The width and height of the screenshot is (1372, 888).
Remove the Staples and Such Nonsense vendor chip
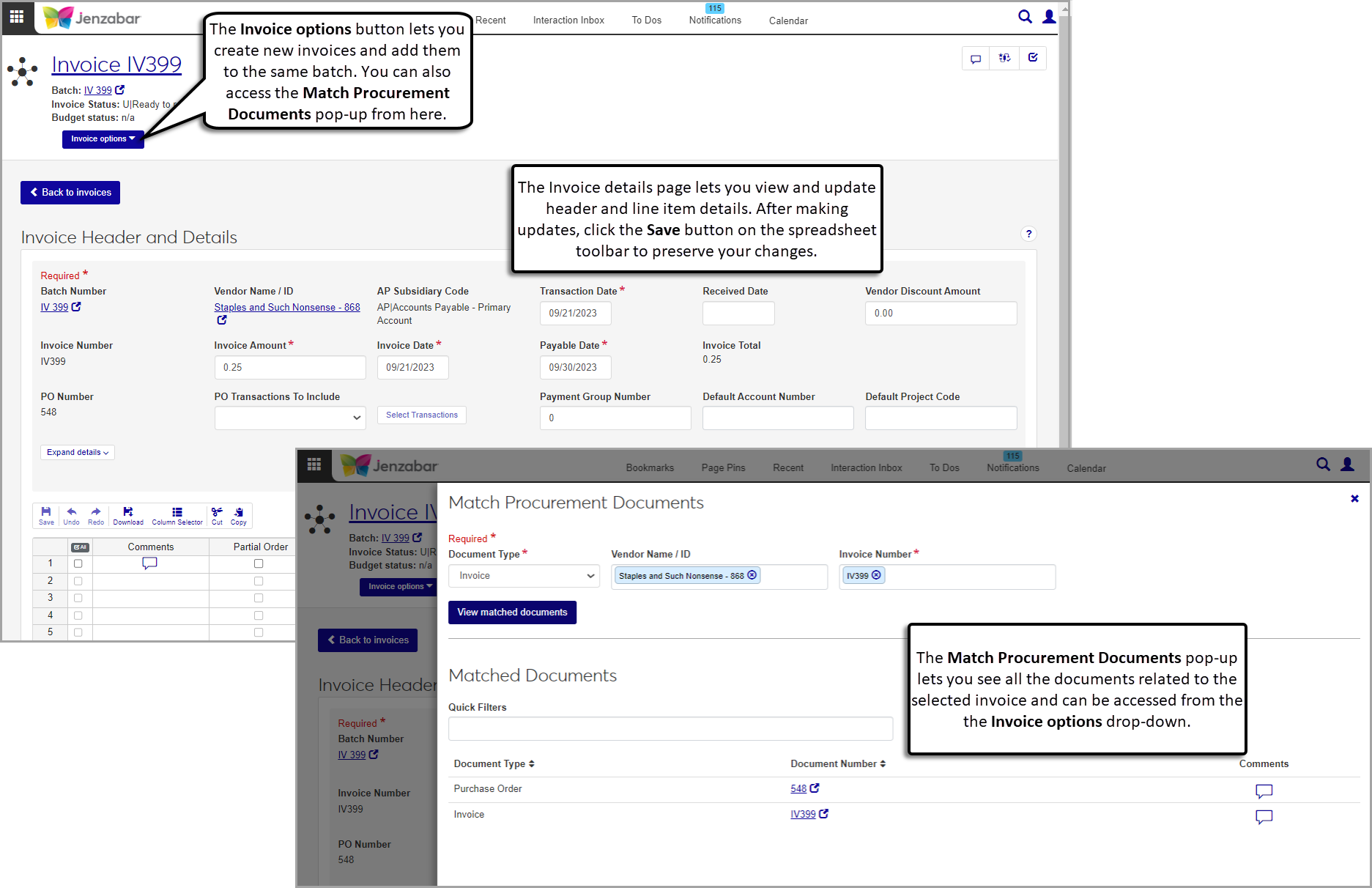click(x=752, y=575)
